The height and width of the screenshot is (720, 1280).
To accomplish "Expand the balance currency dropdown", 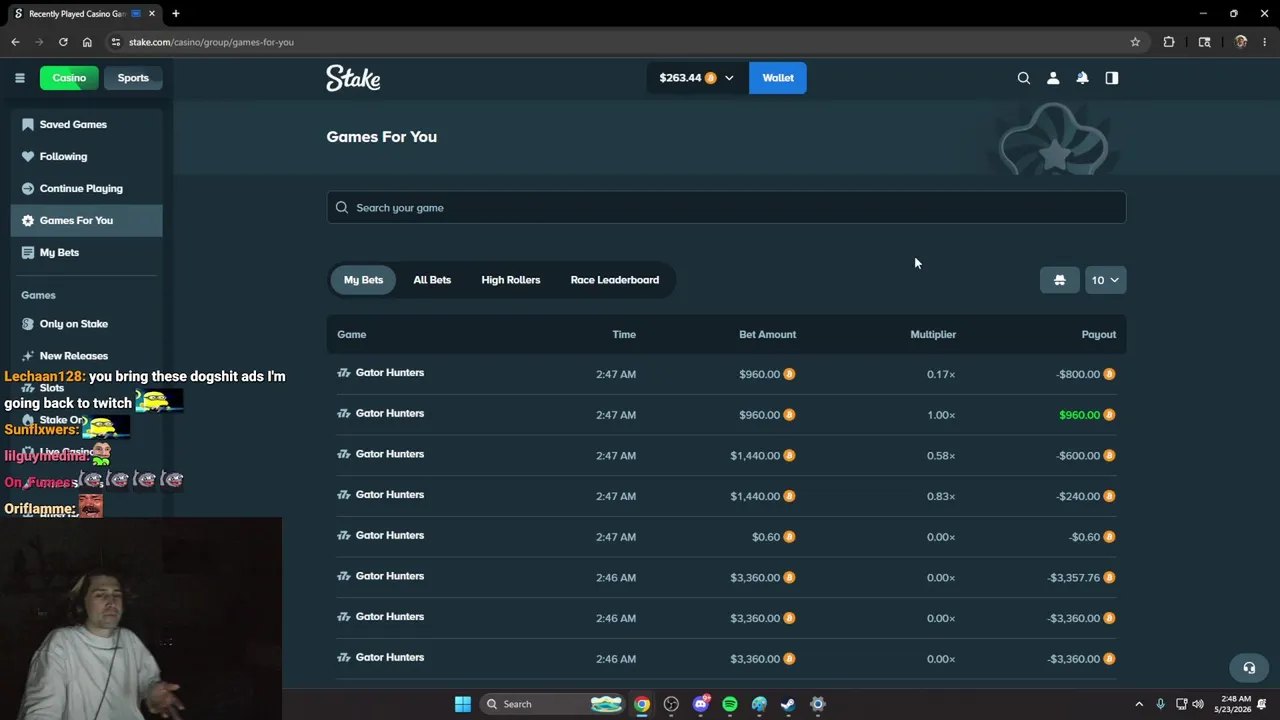I will click(x=729, y=78).
